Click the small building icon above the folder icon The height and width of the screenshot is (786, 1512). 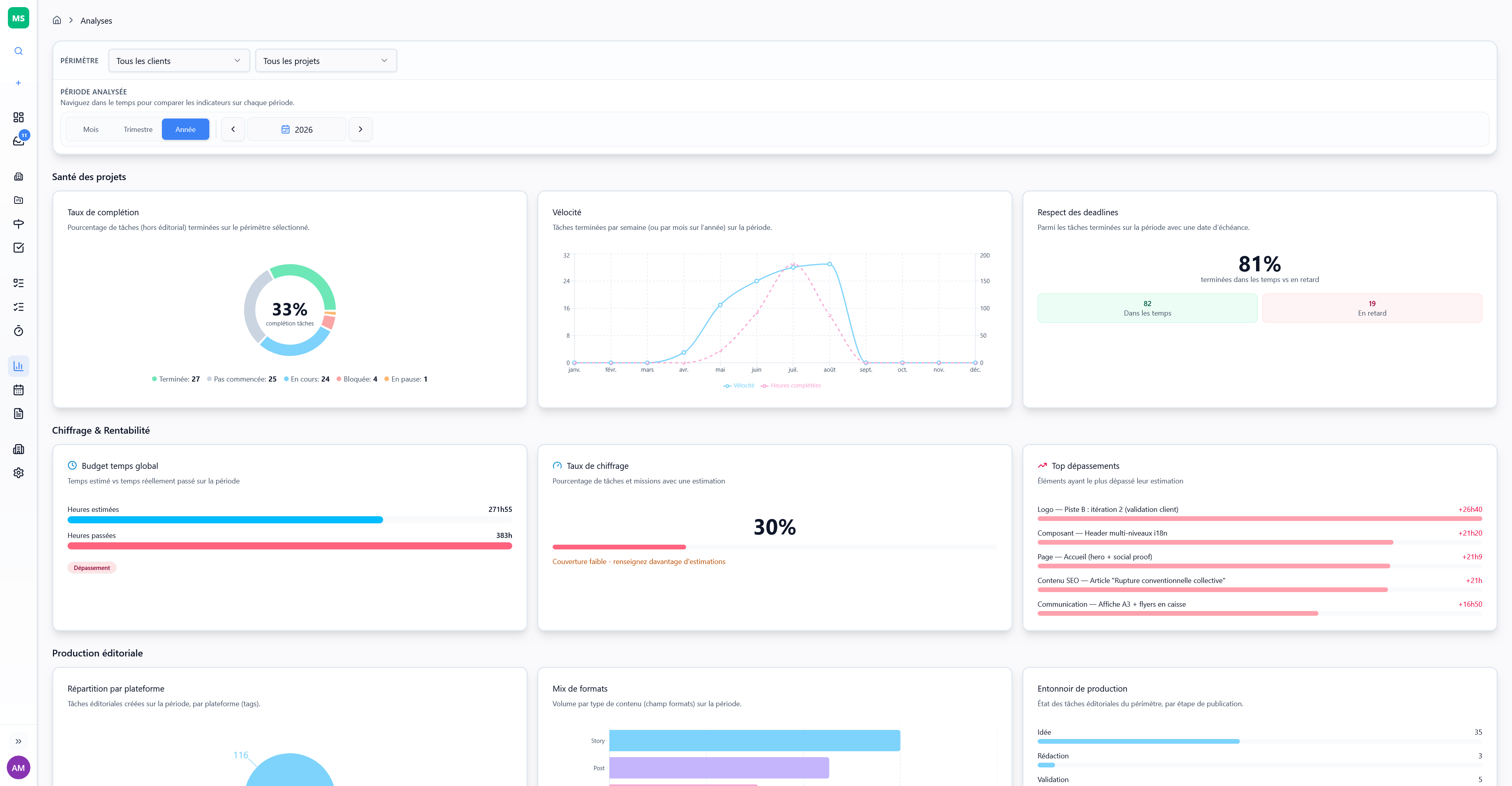(x=18, y=177)
